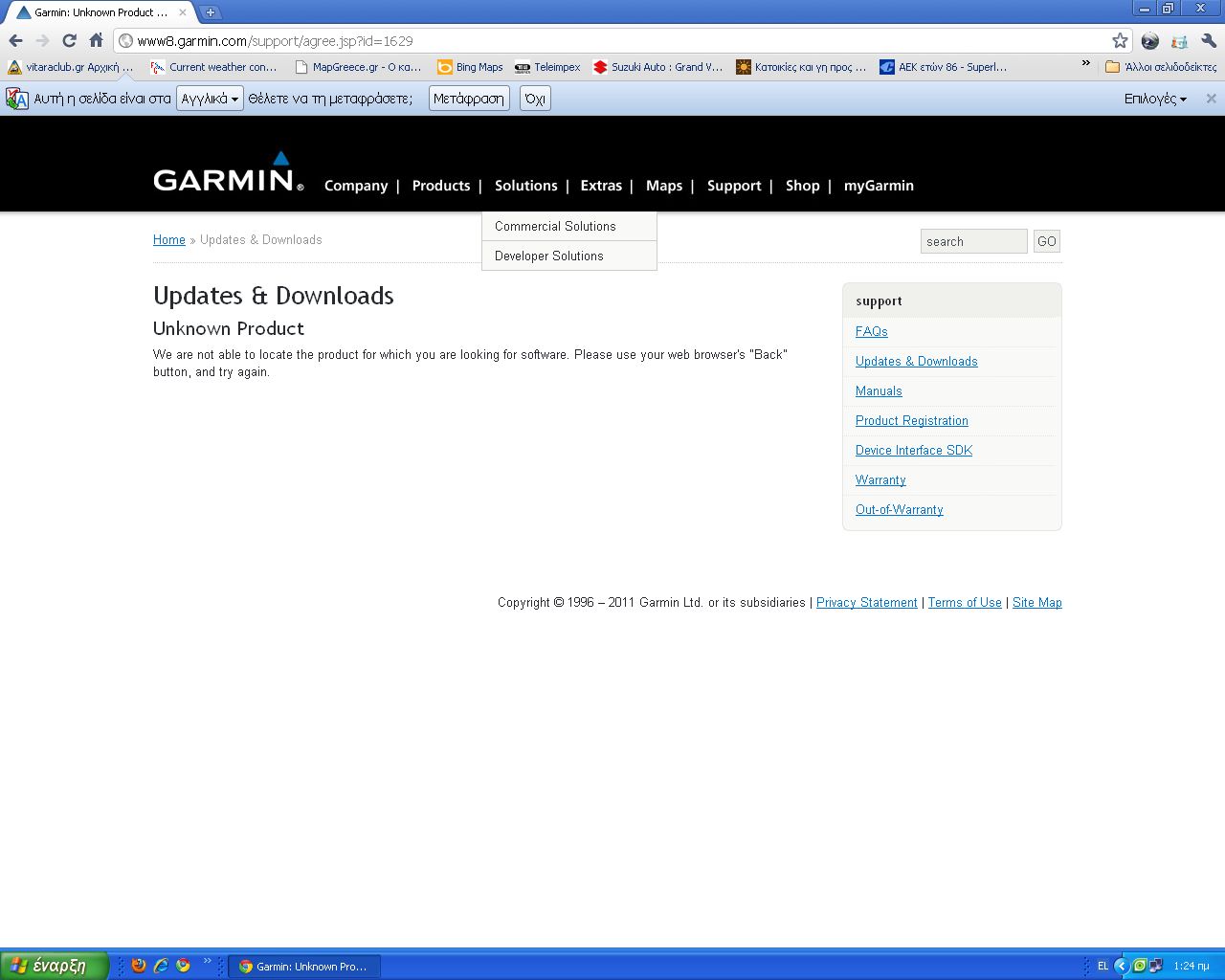Viewport: 1225px width, 980px height.
Task: Launch Firefox from the quick launch bar
Action: coord(139,966)
